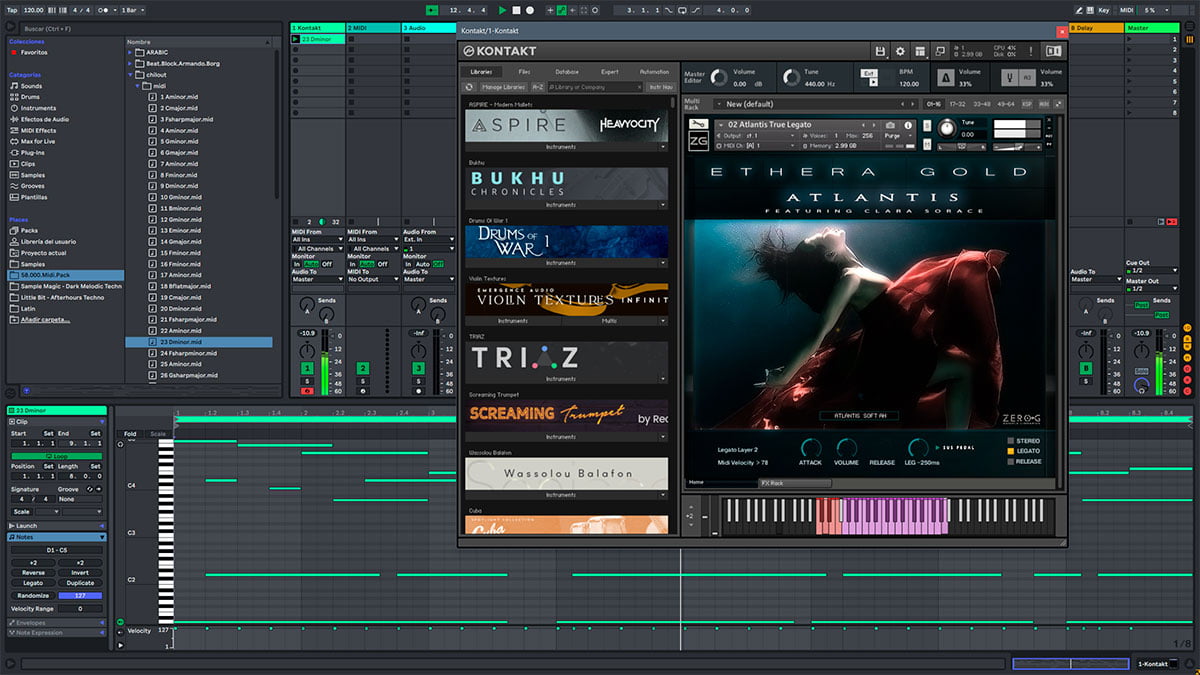Open Kontakt workspace layout icon
The width and height of the screenshot is (1200, 675).
(x=919, y=51)
